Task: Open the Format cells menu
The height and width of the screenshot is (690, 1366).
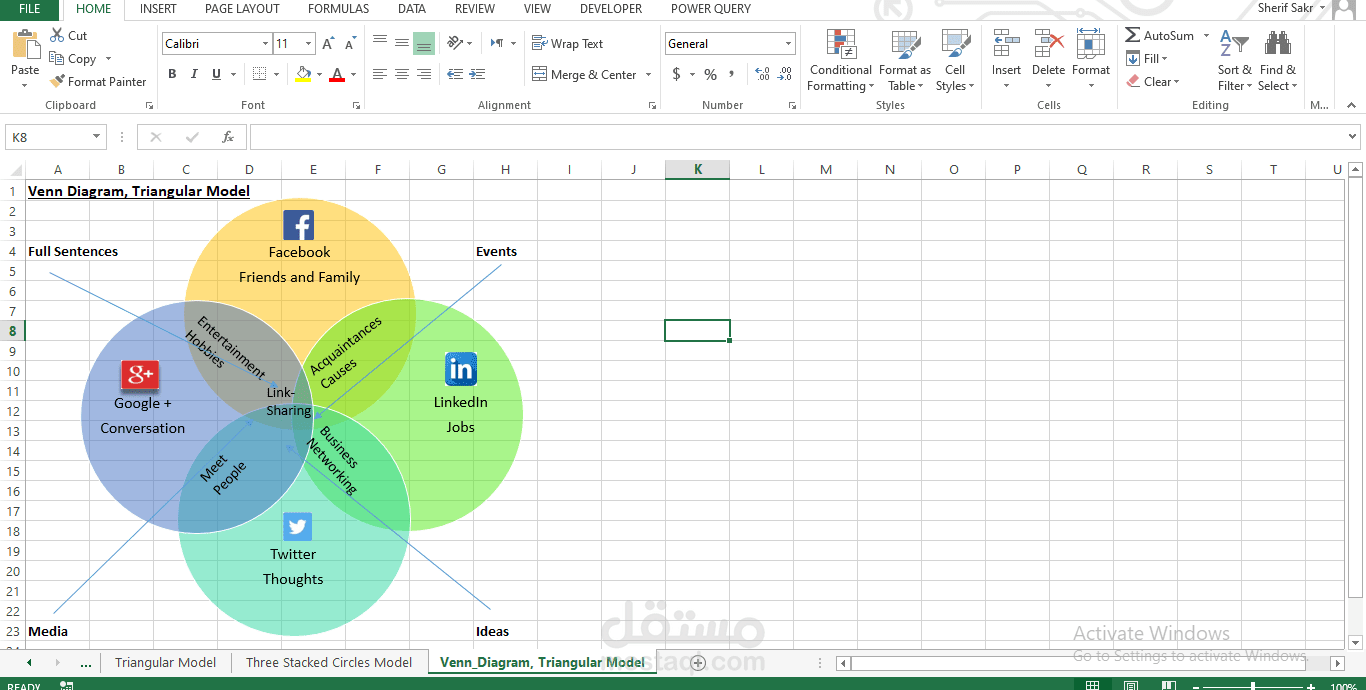Action: pos(1091,58)
